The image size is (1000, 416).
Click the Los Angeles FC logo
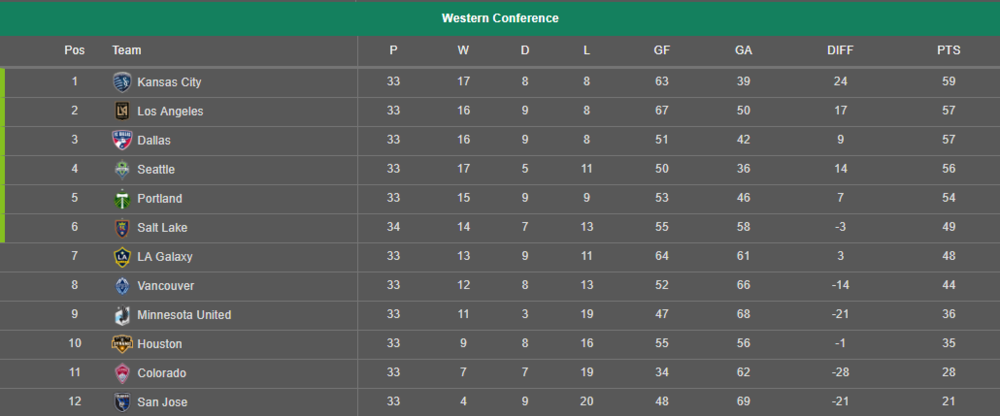122,111
